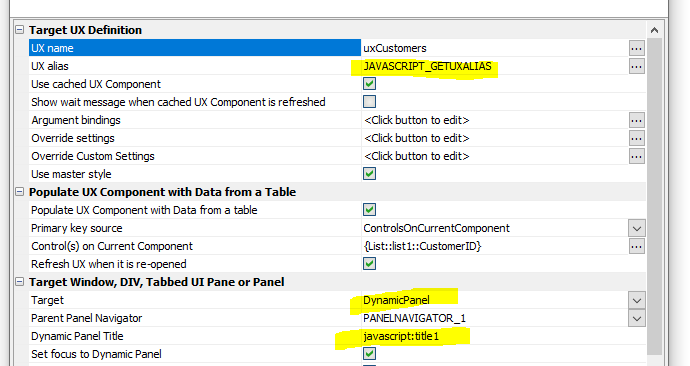Open the Override Custom Settings ellipsis button
This screenshot has height=366, width=690.
tap(636, 156)
